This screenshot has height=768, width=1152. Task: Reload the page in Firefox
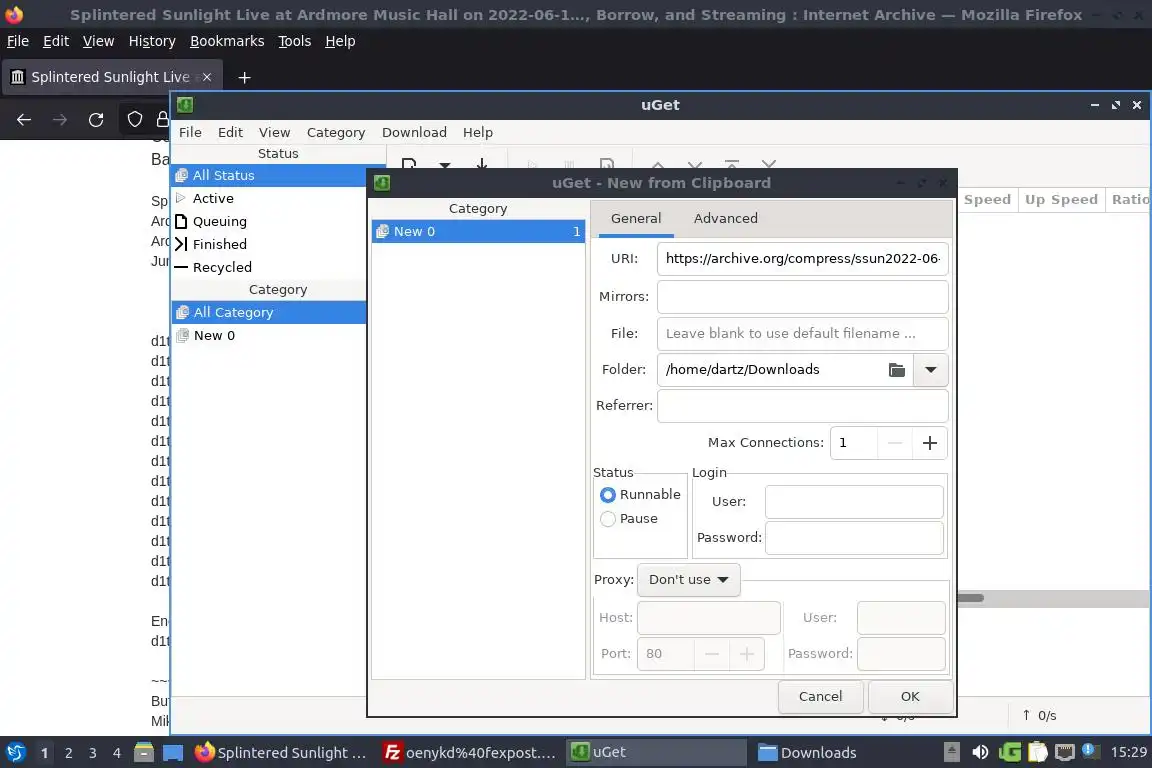pos(96,120)
